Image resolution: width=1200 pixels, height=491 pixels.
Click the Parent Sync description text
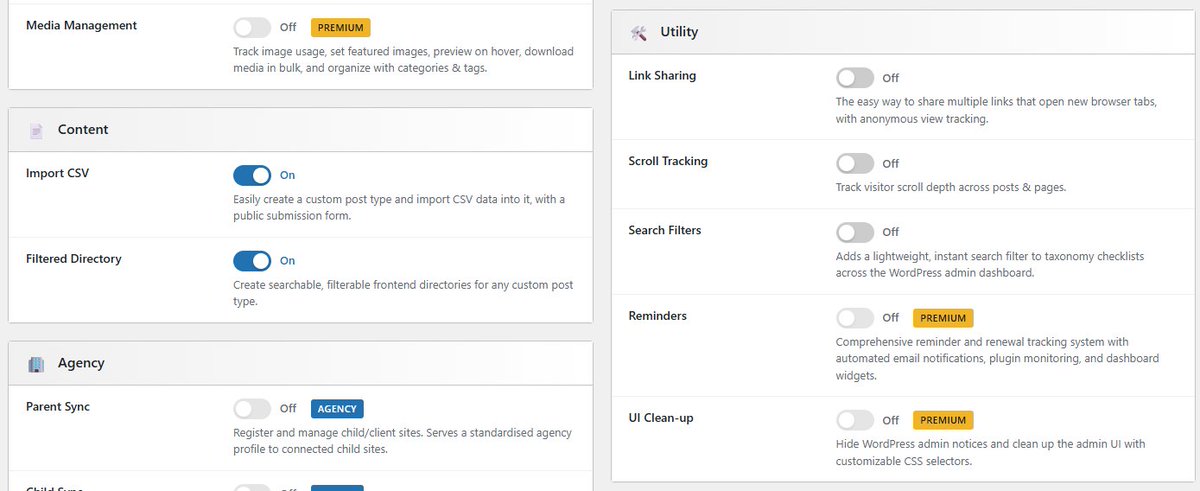tap(402, 441)
